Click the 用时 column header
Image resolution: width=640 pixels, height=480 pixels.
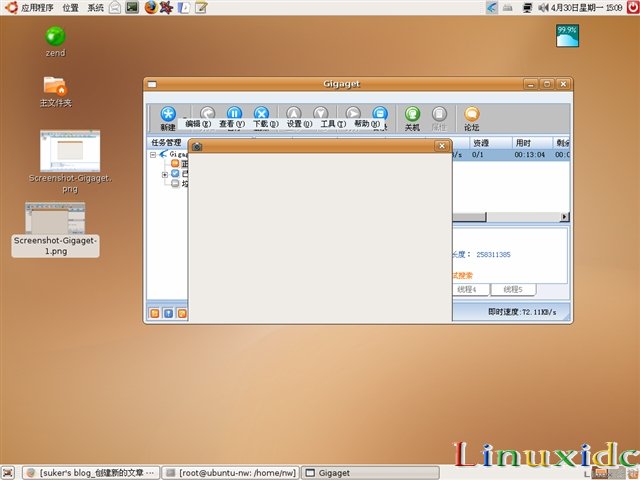pos(532,143)
